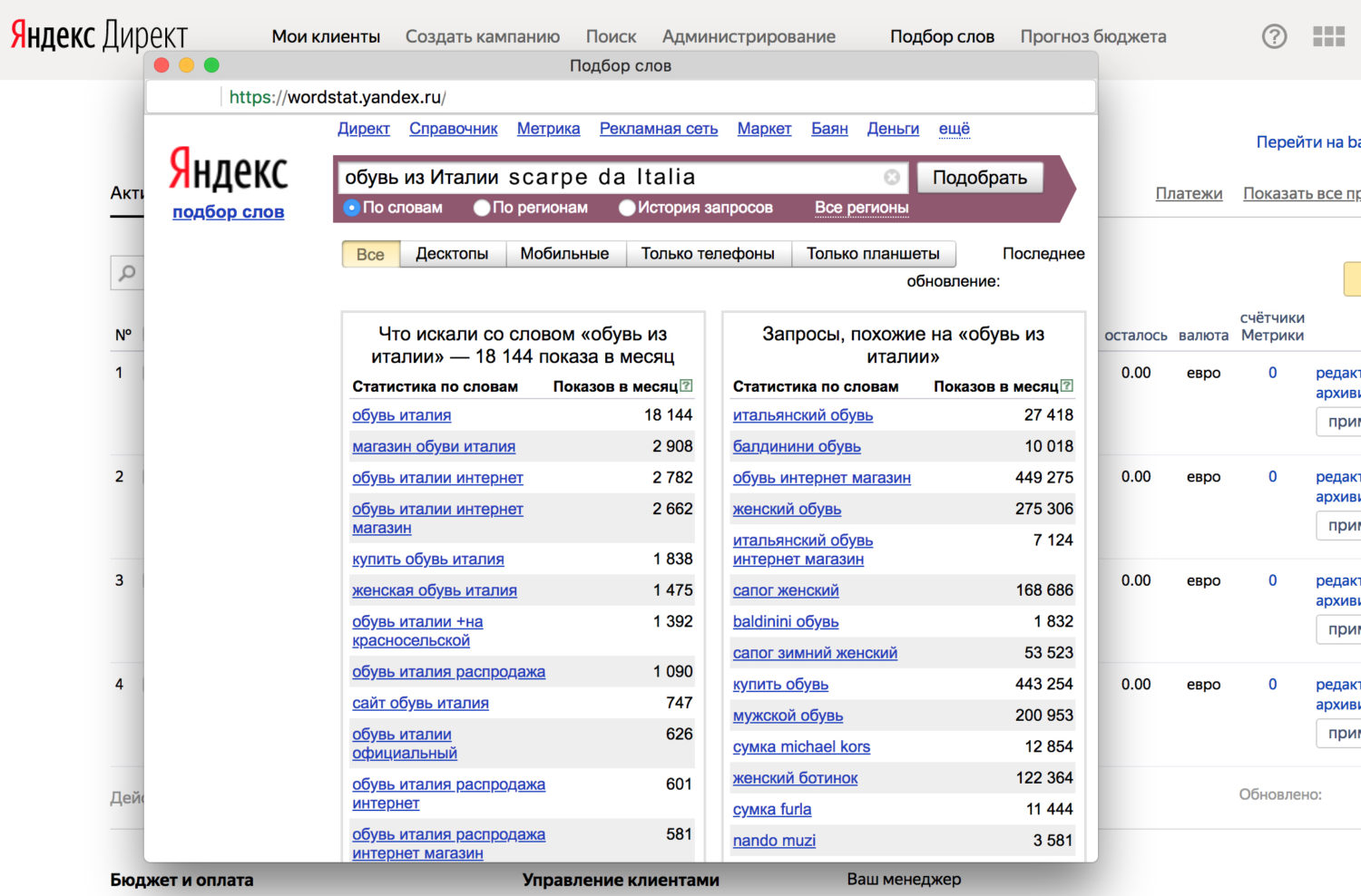The image size is (1361, 896).
Task: Open the сумка michael kors link
Action: pyautogui.click(x=801, y=747)
